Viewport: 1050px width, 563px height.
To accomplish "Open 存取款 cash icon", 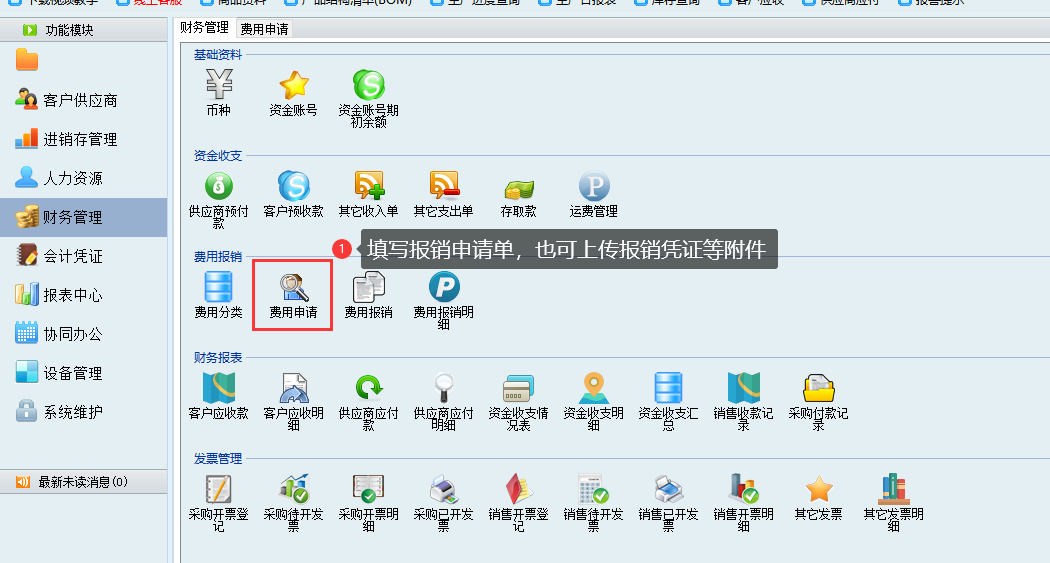I will [x=518, y=188].
